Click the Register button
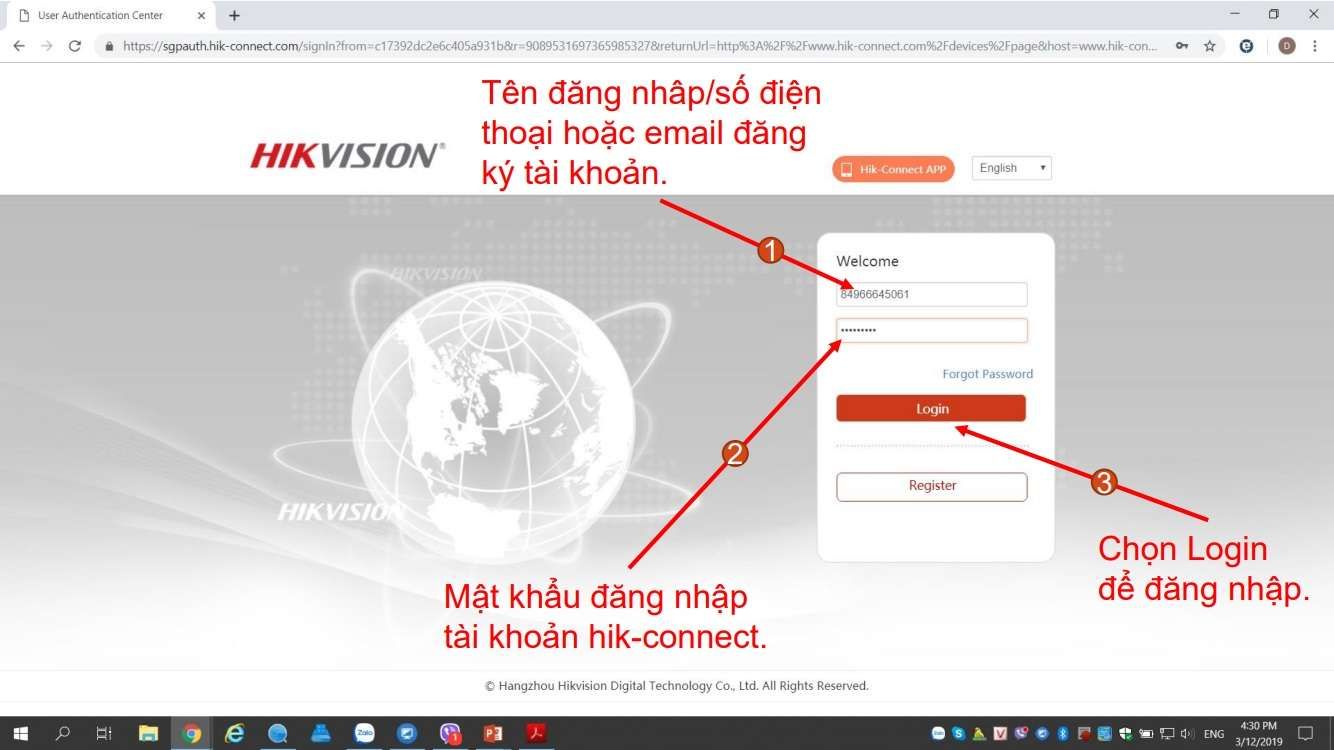This screenshot has width=1334, height=750. 932,486
